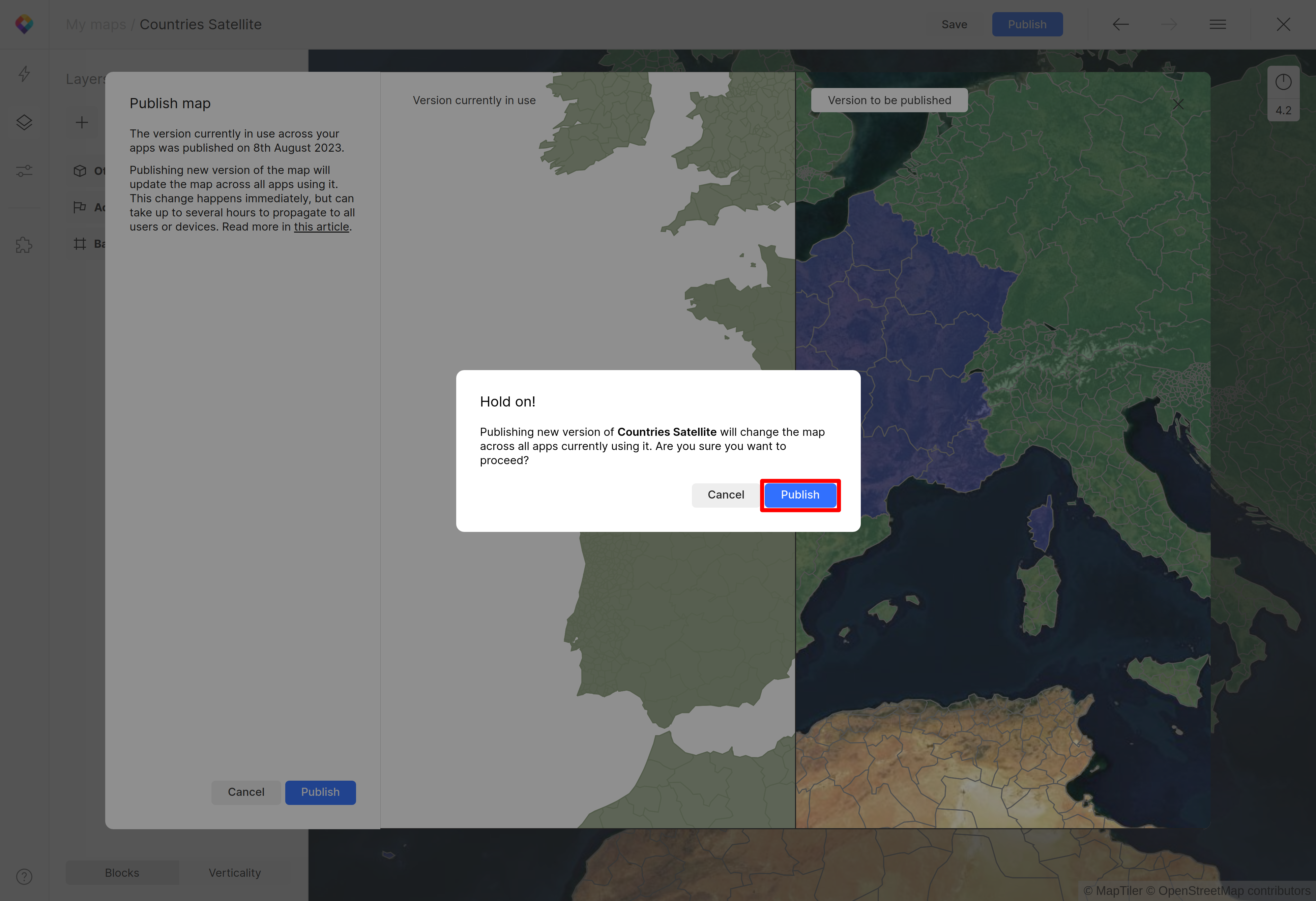Click Save in top bar
Screen dimensions: 1316x901
point(954,24)
